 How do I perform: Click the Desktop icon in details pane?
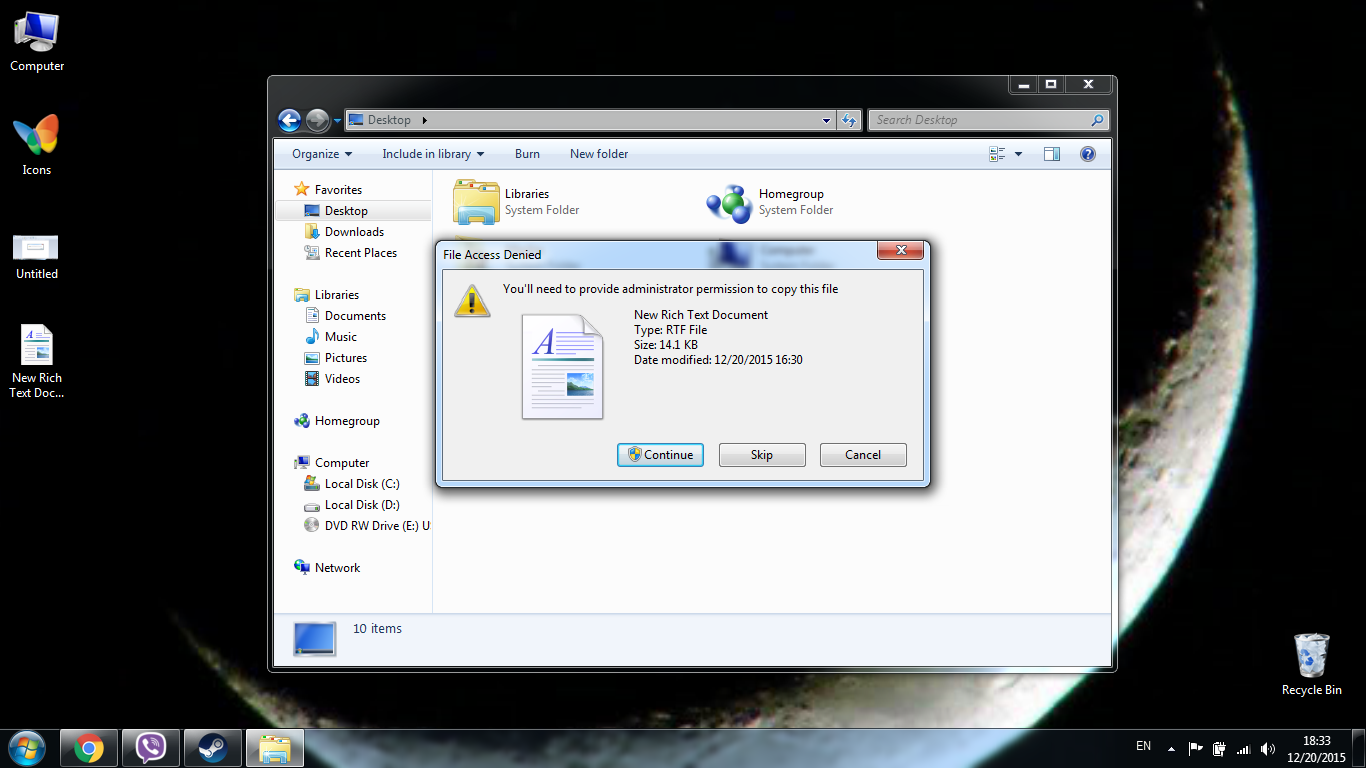pyautogui.click(x=314, y=639)
